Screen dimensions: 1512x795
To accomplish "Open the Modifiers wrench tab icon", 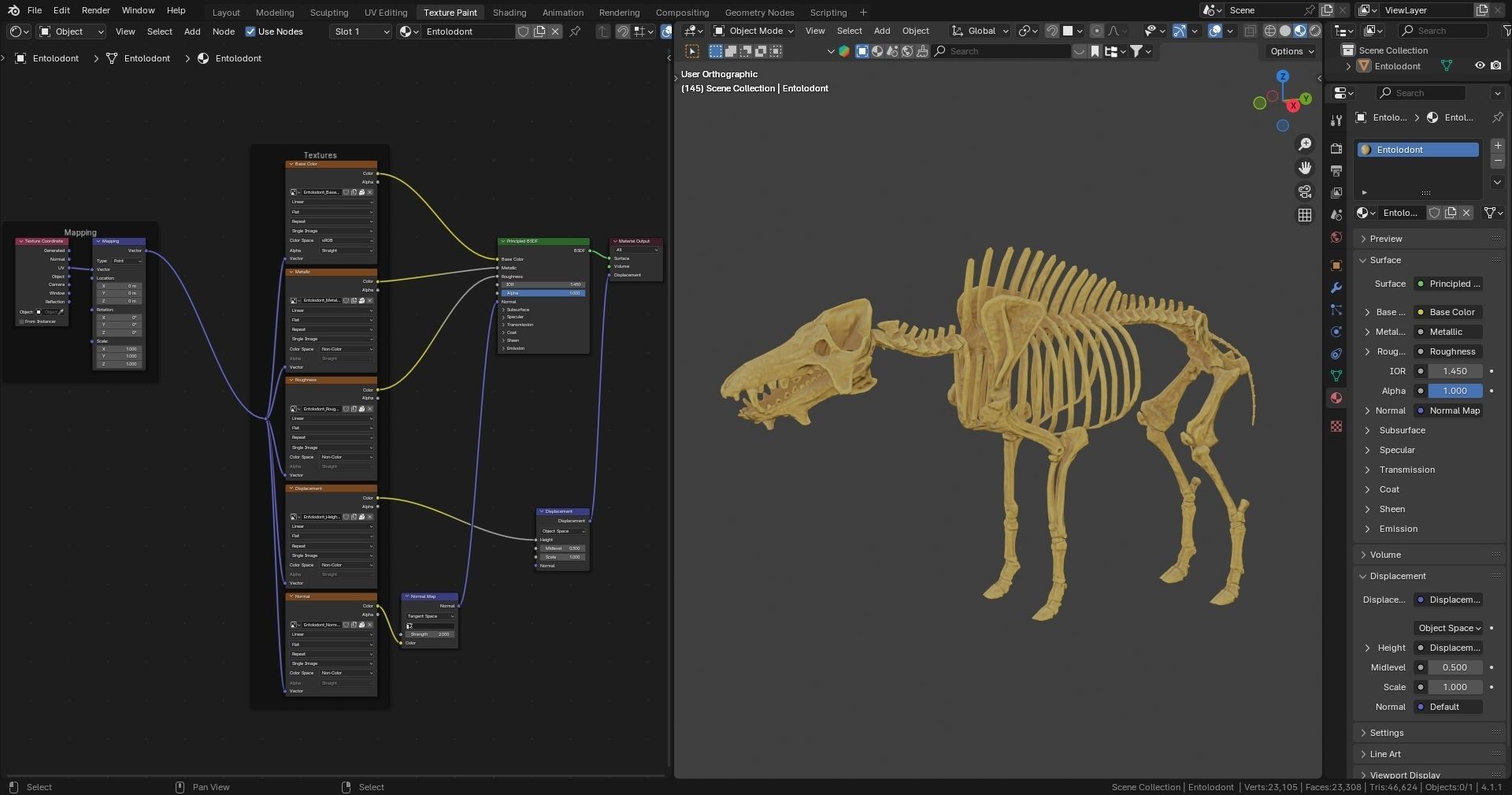I will [x=1336, y=288].
